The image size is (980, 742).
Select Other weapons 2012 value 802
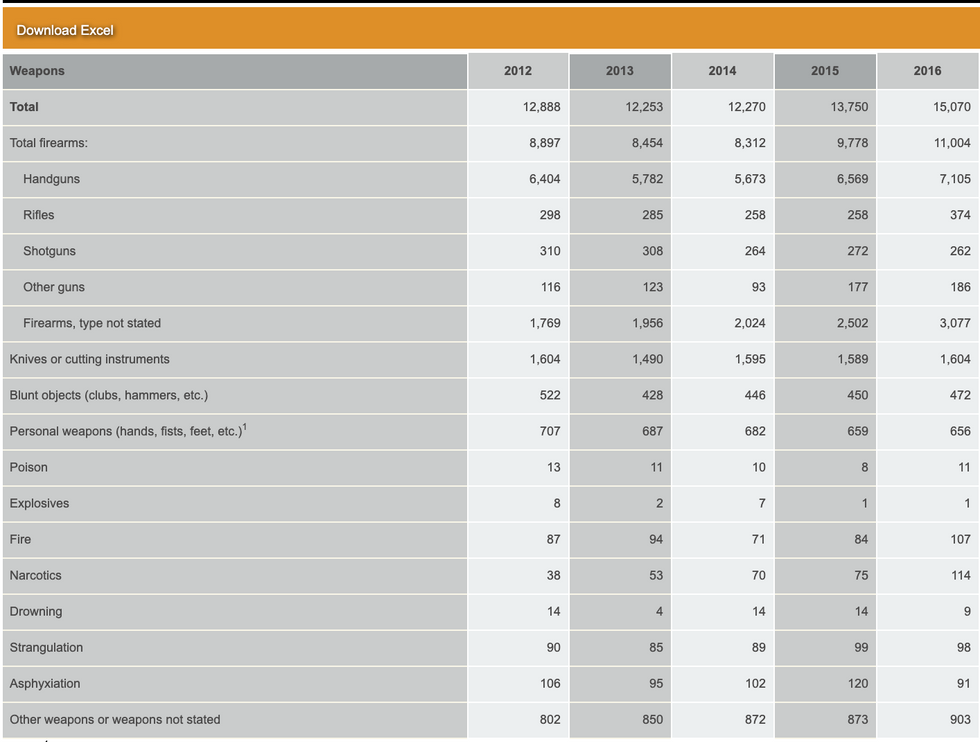click(x=550, y=719)
